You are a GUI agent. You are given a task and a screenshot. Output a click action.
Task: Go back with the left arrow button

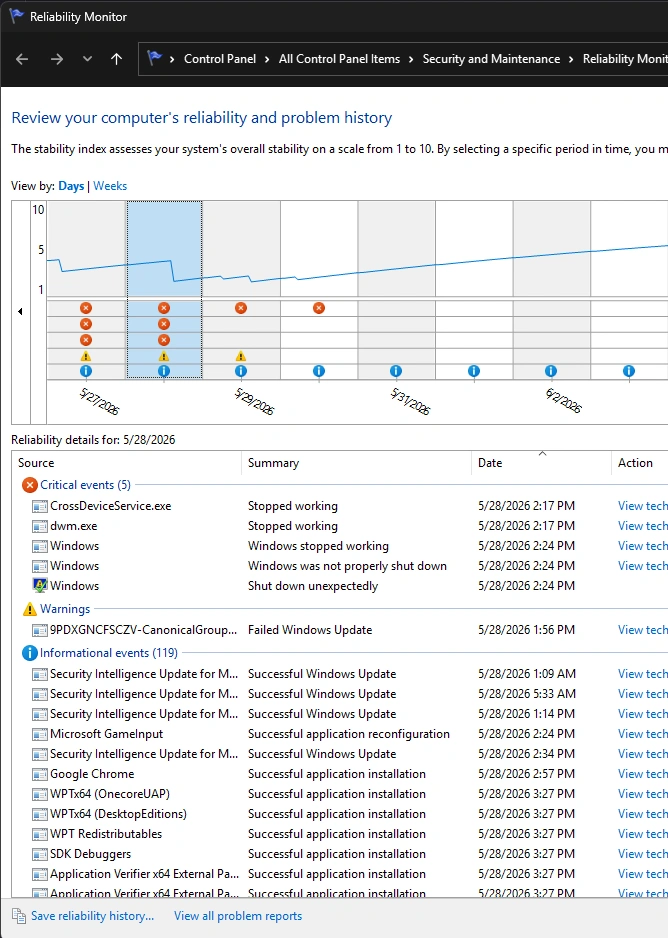(22, 59)
